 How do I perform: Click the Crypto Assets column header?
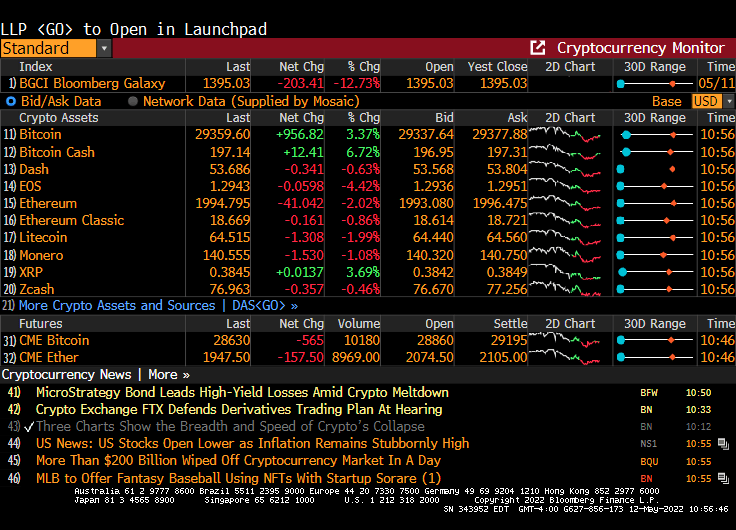(x=58, y=117)
